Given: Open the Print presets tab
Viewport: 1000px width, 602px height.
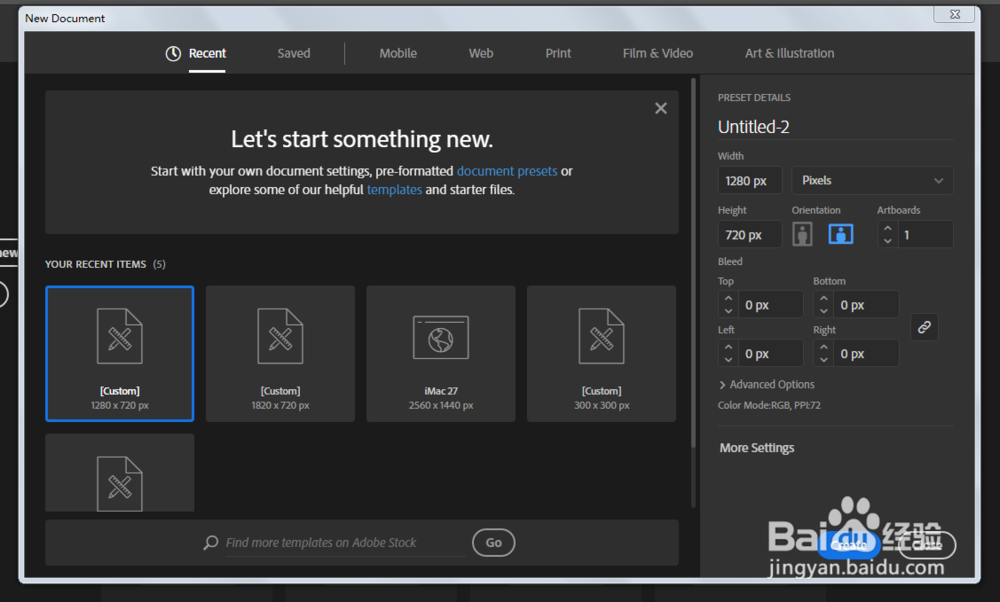Looking at the screenshot, I should coord(558,54).
